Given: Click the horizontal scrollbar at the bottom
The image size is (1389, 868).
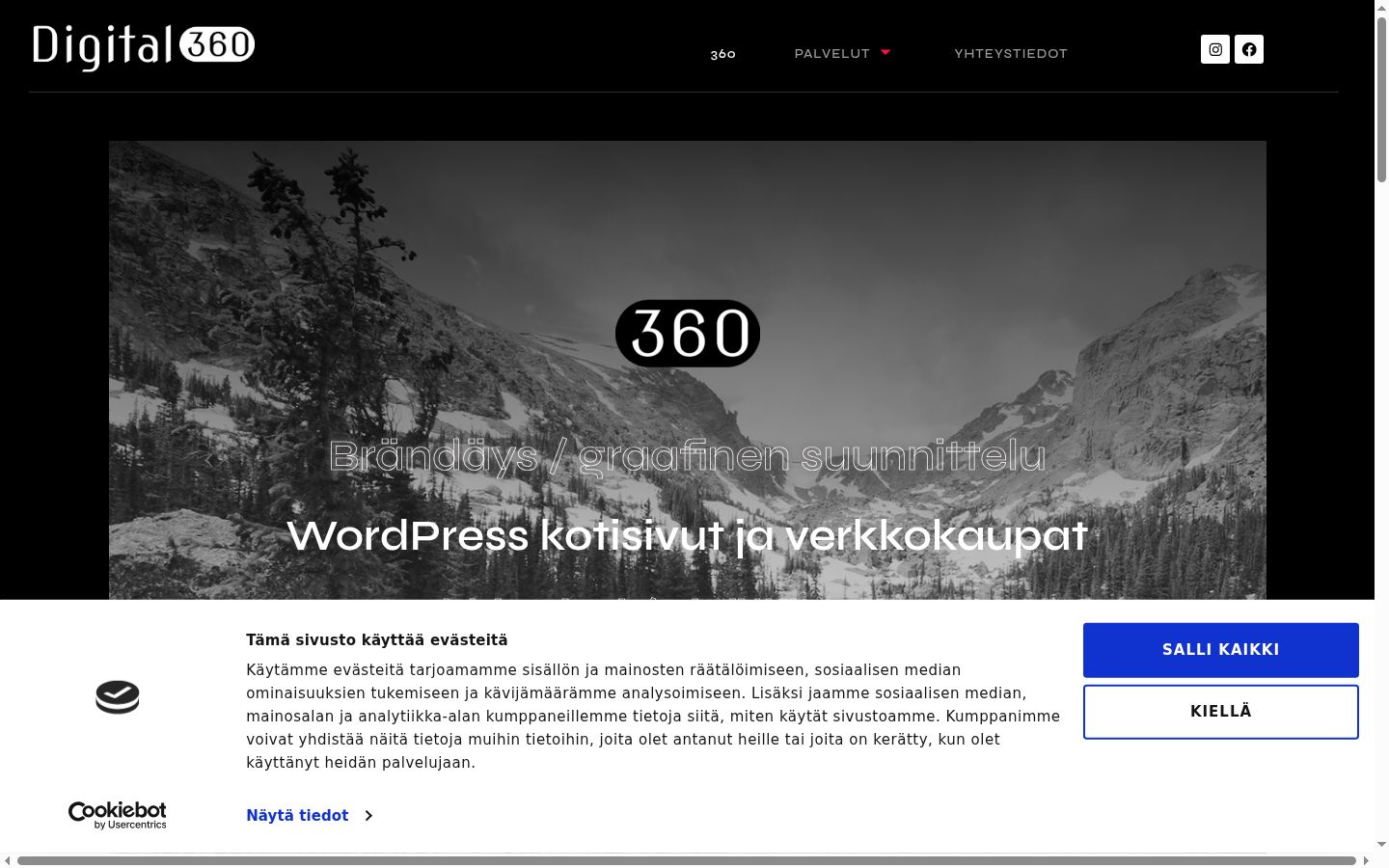Looking at the screenshot, I should [687, 860].
